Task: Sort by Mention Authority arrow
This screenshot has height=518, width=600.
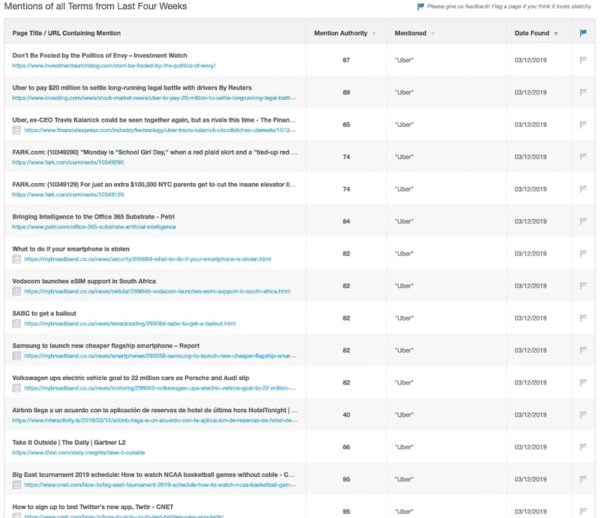Action: point(374,34)
